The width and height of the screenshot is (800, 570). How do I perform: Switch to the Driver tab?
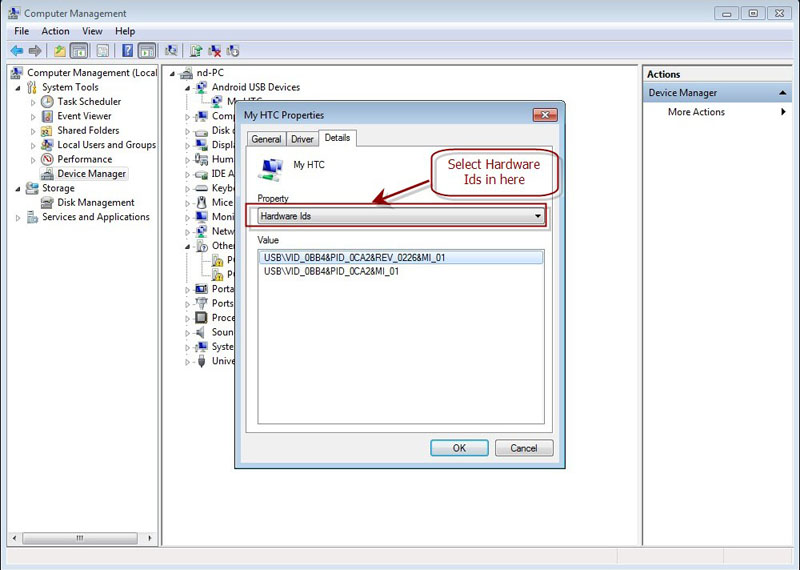click(302, 139)
